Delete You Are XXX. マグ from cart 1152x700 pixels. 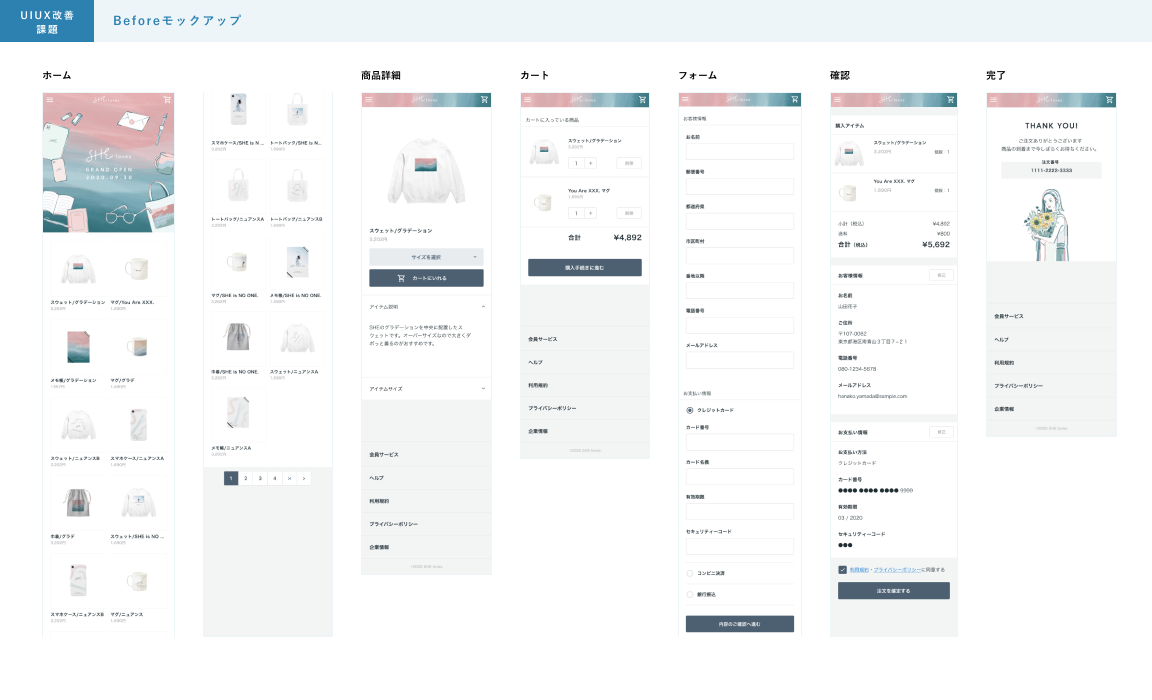629,213
